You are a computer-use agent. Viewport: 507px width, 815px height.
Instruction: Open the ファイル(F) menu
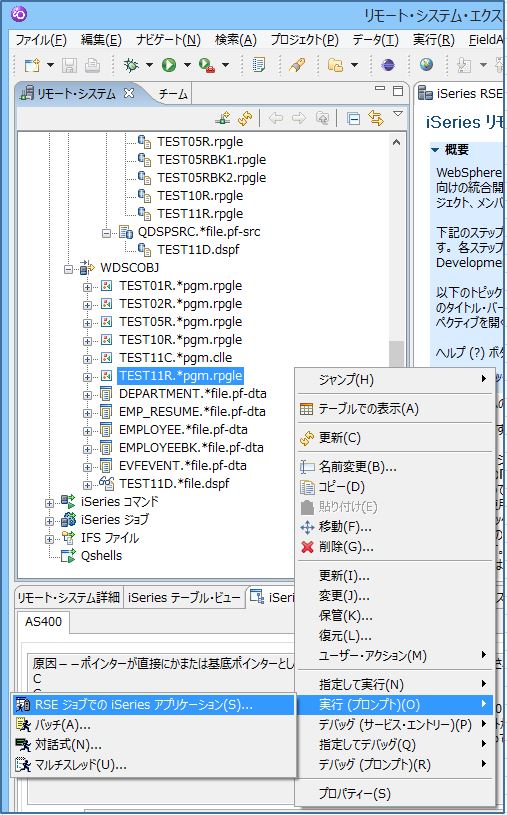coord(41,40)
